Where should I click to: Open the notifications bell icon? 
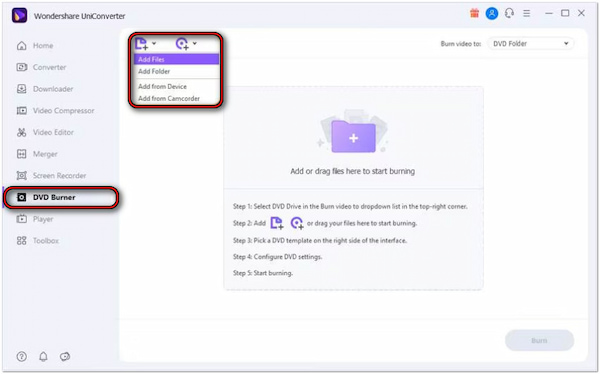pyautogui.click(x=43, y=357)
